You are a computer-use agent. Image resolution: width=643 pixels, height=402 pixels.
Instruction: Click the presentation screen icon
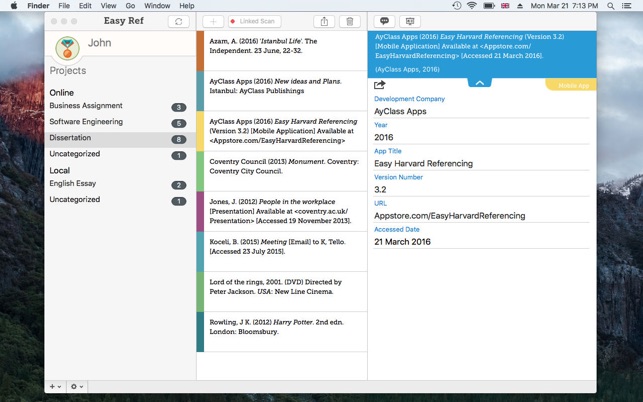(409, 21)
